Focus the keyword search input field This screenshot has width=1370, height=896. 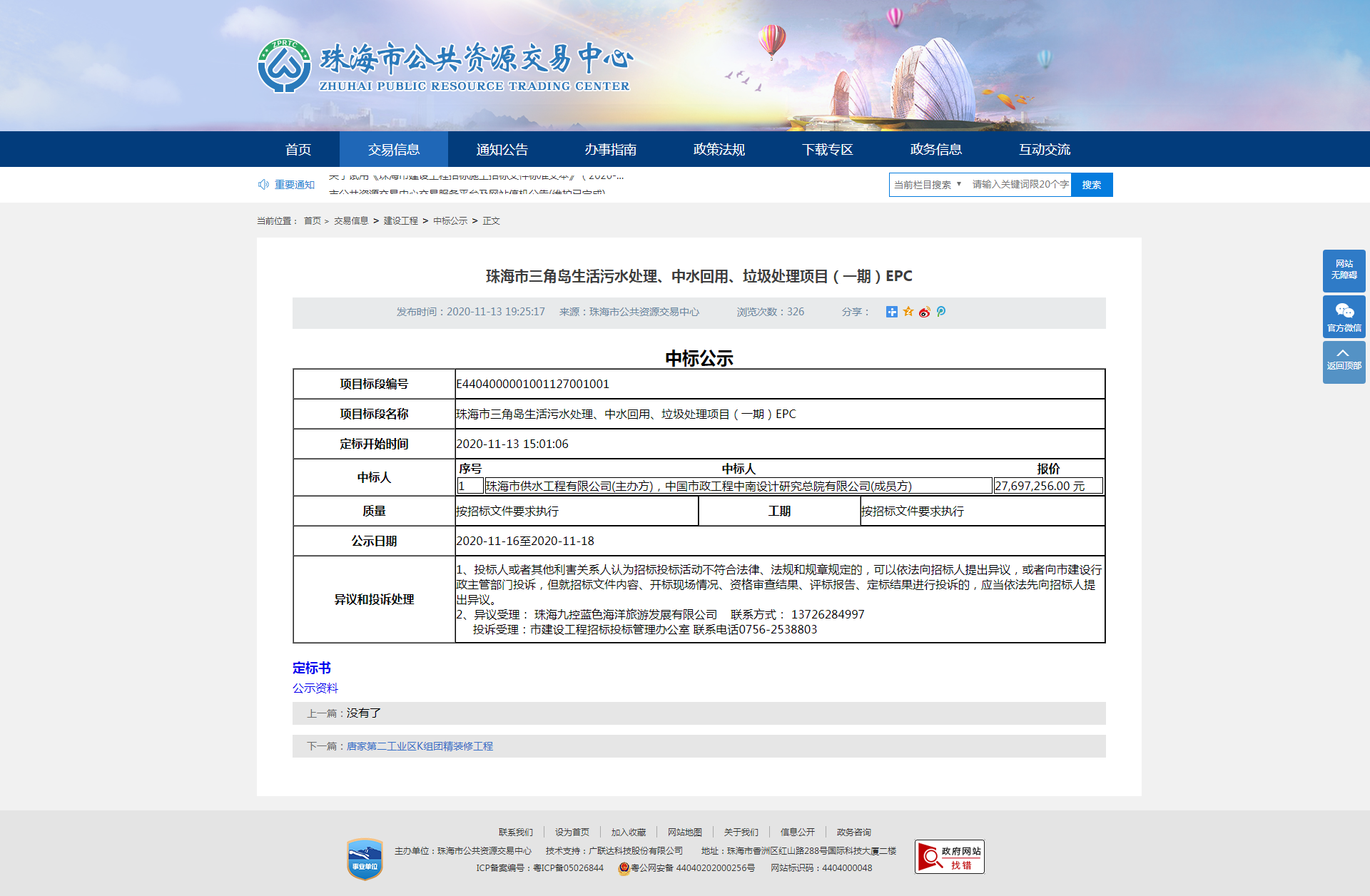click(x=1020, y=185)
